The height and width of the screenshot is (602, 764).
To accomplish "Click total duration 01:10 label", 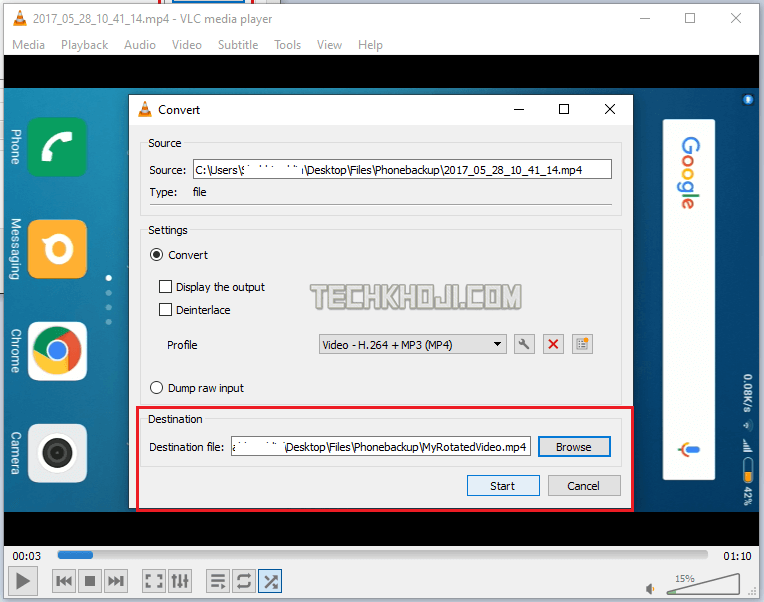I will (x=737, y=556).
